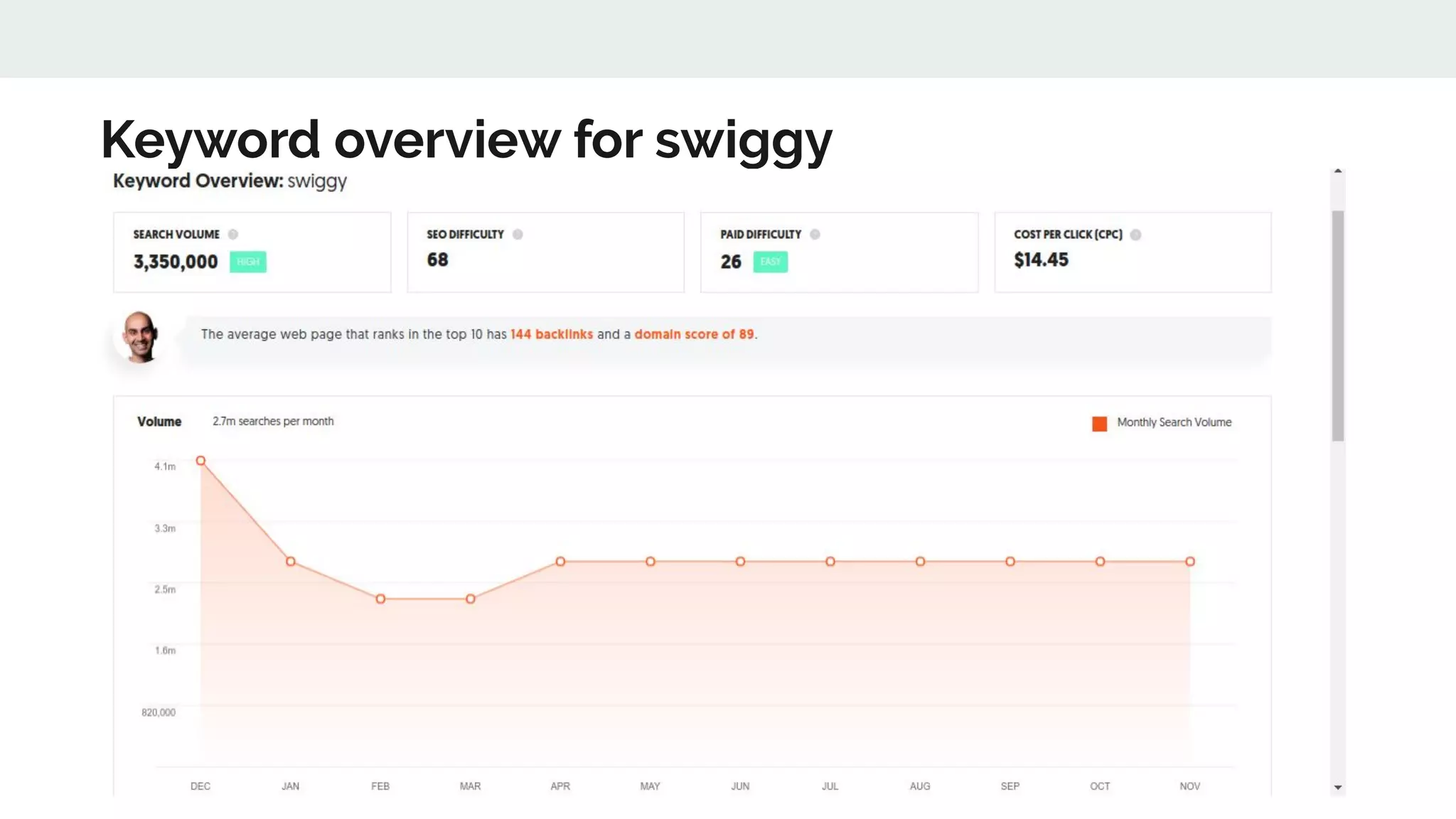Select the MAY data point on chart
The height and width of the screenshot is (819, 1456).
point(650,562)
